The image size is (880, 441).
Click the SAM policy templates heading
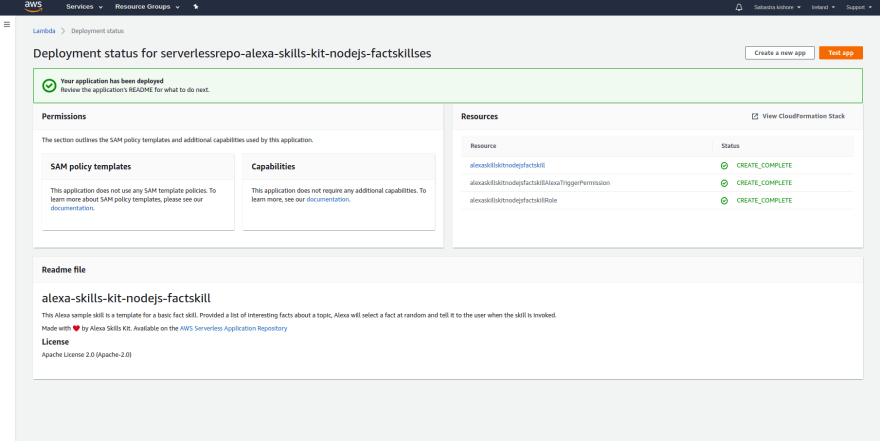91,167
